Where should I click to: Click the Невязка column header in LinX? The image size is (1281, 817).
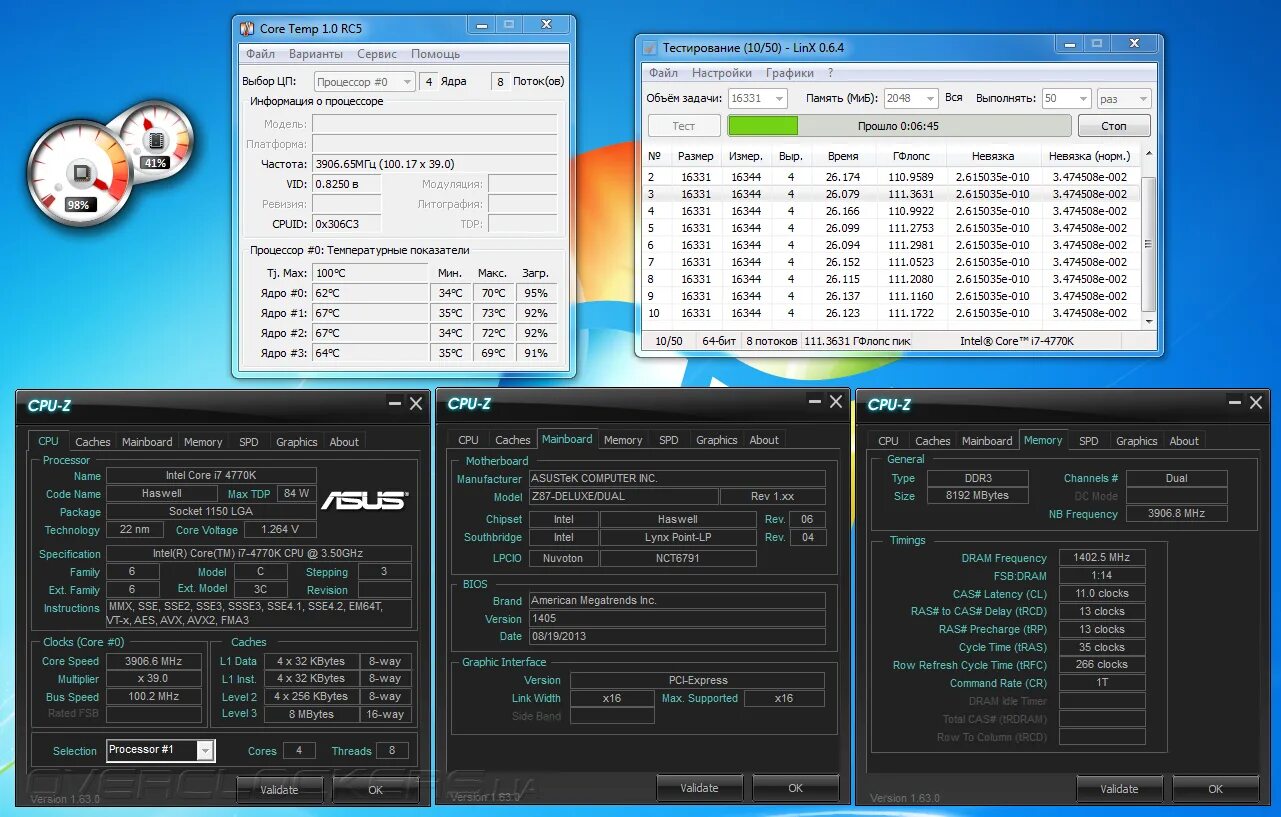pos(993,156)
